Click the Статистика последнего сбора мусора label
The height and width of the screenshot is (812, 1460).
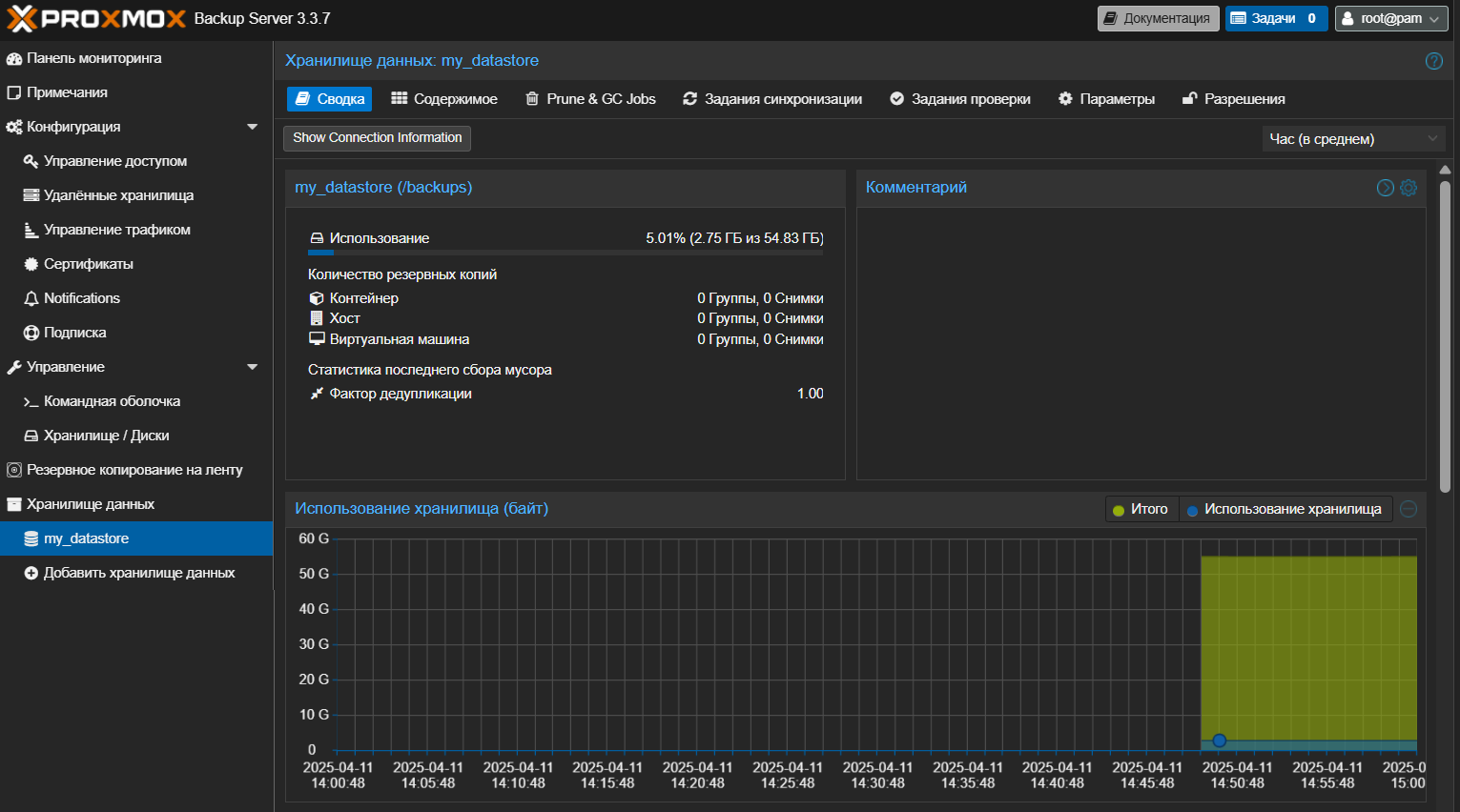[430, 370]
